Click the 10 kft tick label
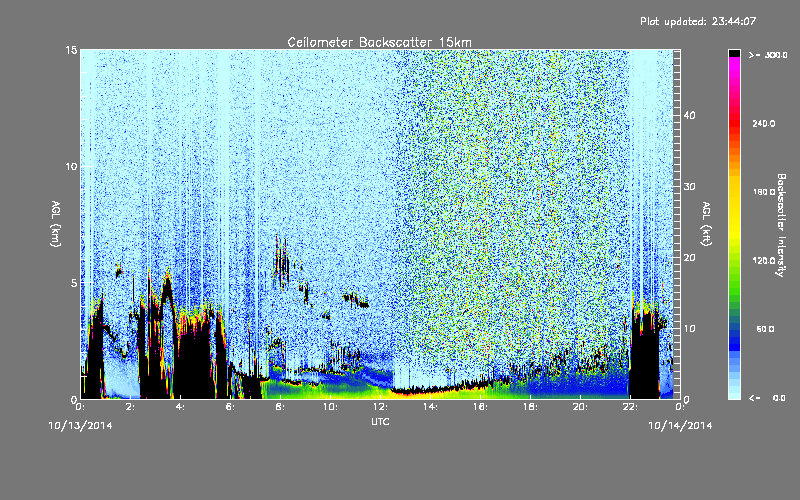Screen dimensions: 800x500 coord(689,328)
